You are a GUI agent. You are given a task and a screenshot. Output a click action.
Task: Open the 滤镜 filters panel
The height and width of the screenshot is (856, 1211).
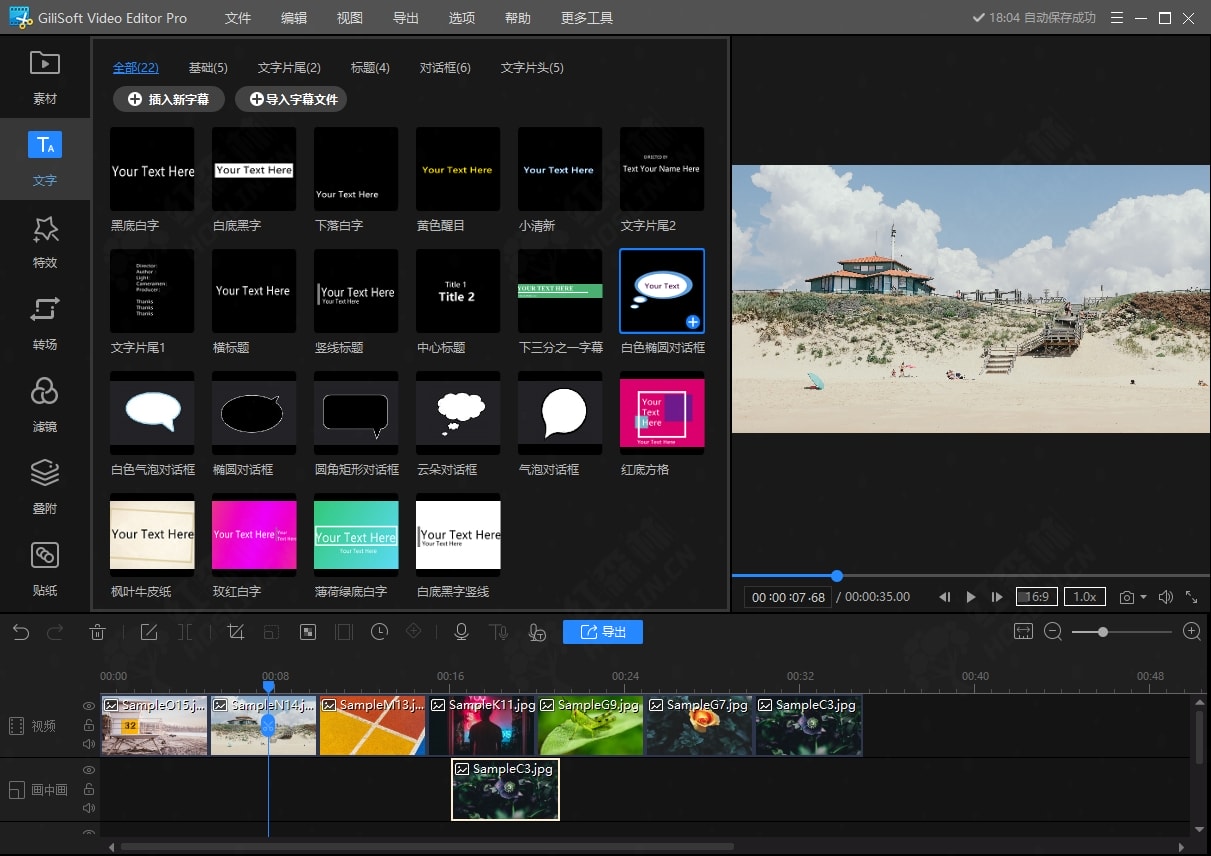pos(45,404)
